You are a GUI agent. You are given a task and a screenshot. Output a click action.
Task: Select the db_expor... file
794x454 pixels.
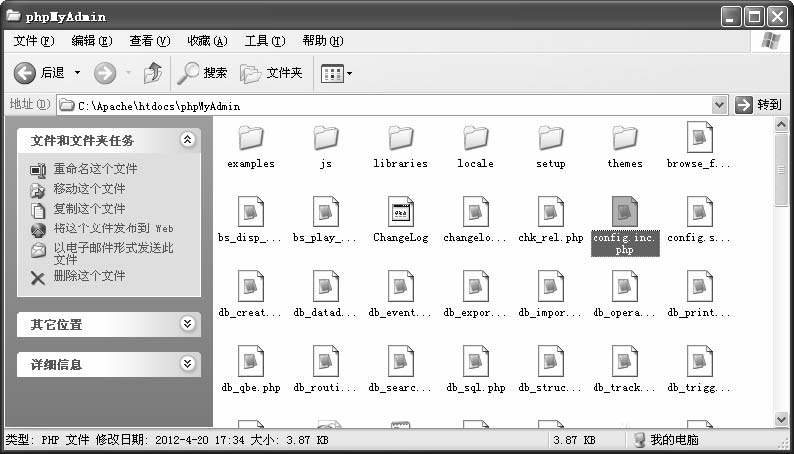[475, 295]
